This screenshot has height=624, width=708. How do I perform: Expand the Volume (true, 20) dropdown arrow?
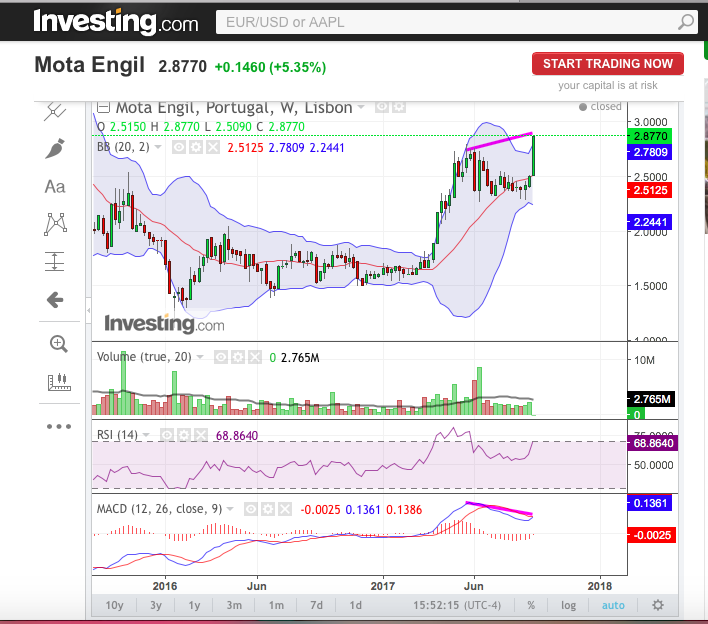tap(200, 357)
